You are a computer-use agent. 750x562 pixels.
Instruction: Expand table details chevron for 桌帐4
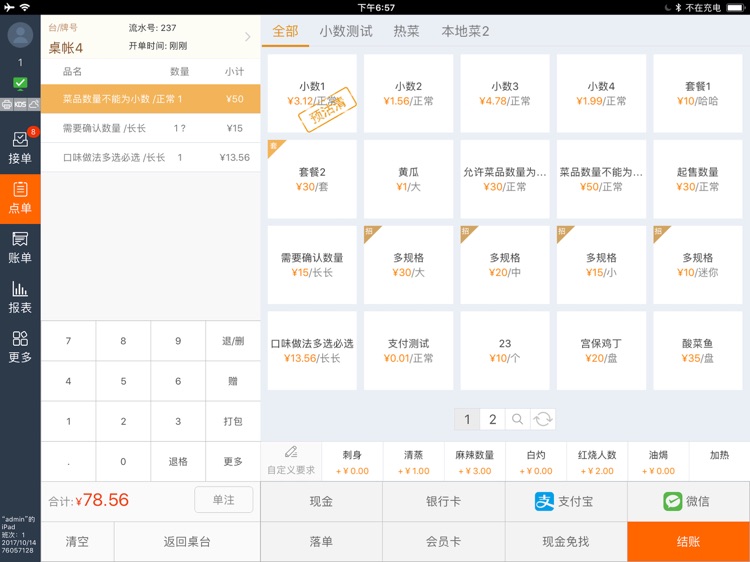247,37
